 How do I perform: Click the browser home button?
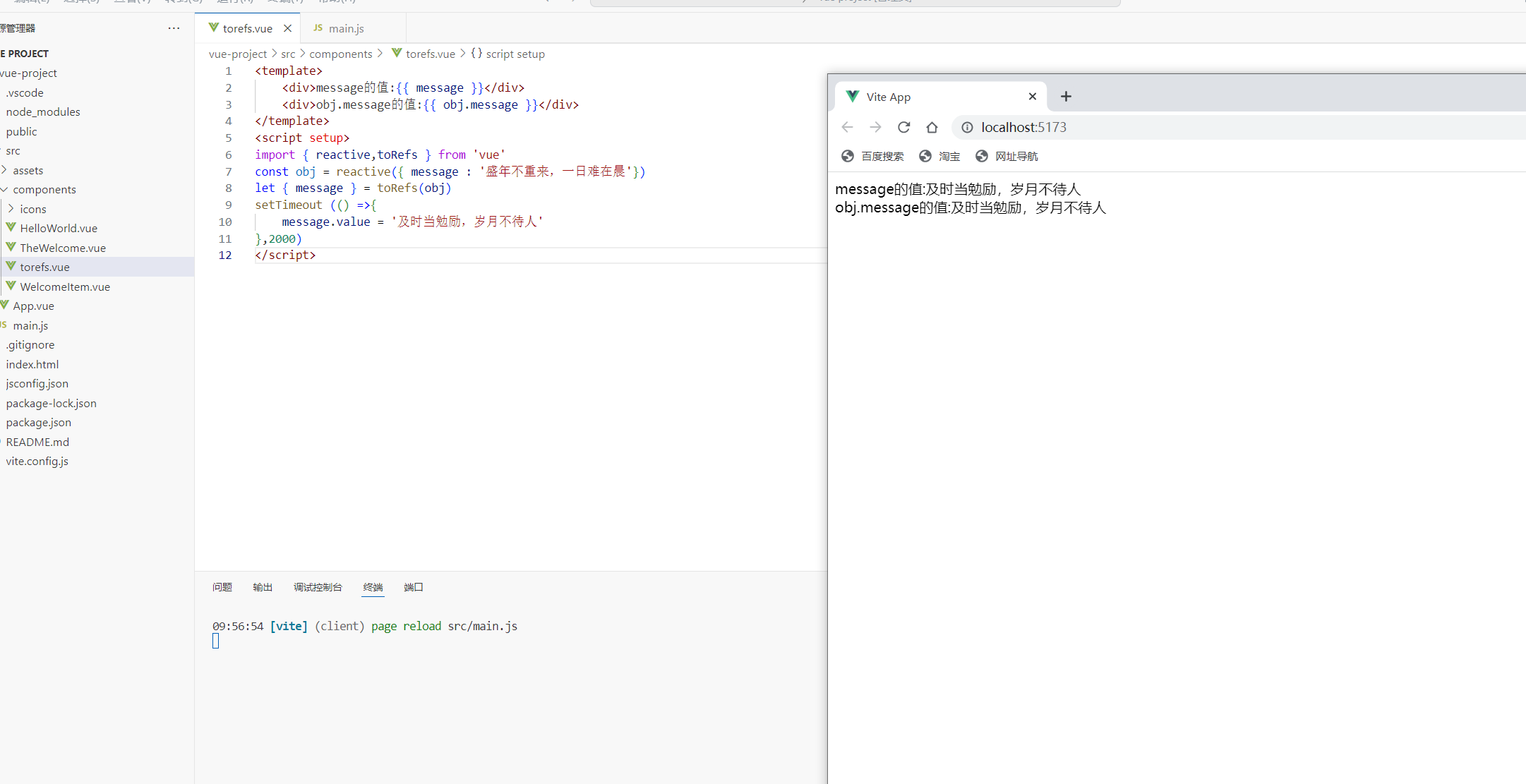932,127
